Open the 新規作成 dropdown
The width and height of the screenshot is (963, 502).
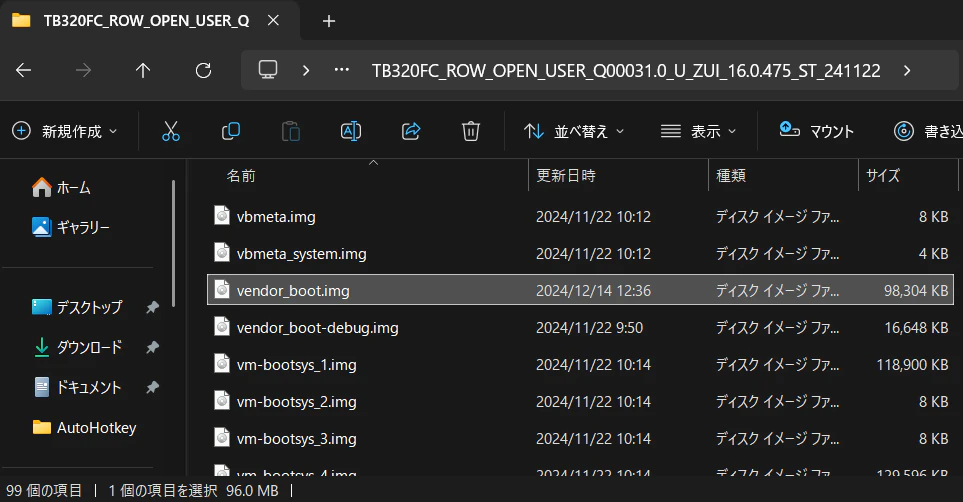point(64,131)
